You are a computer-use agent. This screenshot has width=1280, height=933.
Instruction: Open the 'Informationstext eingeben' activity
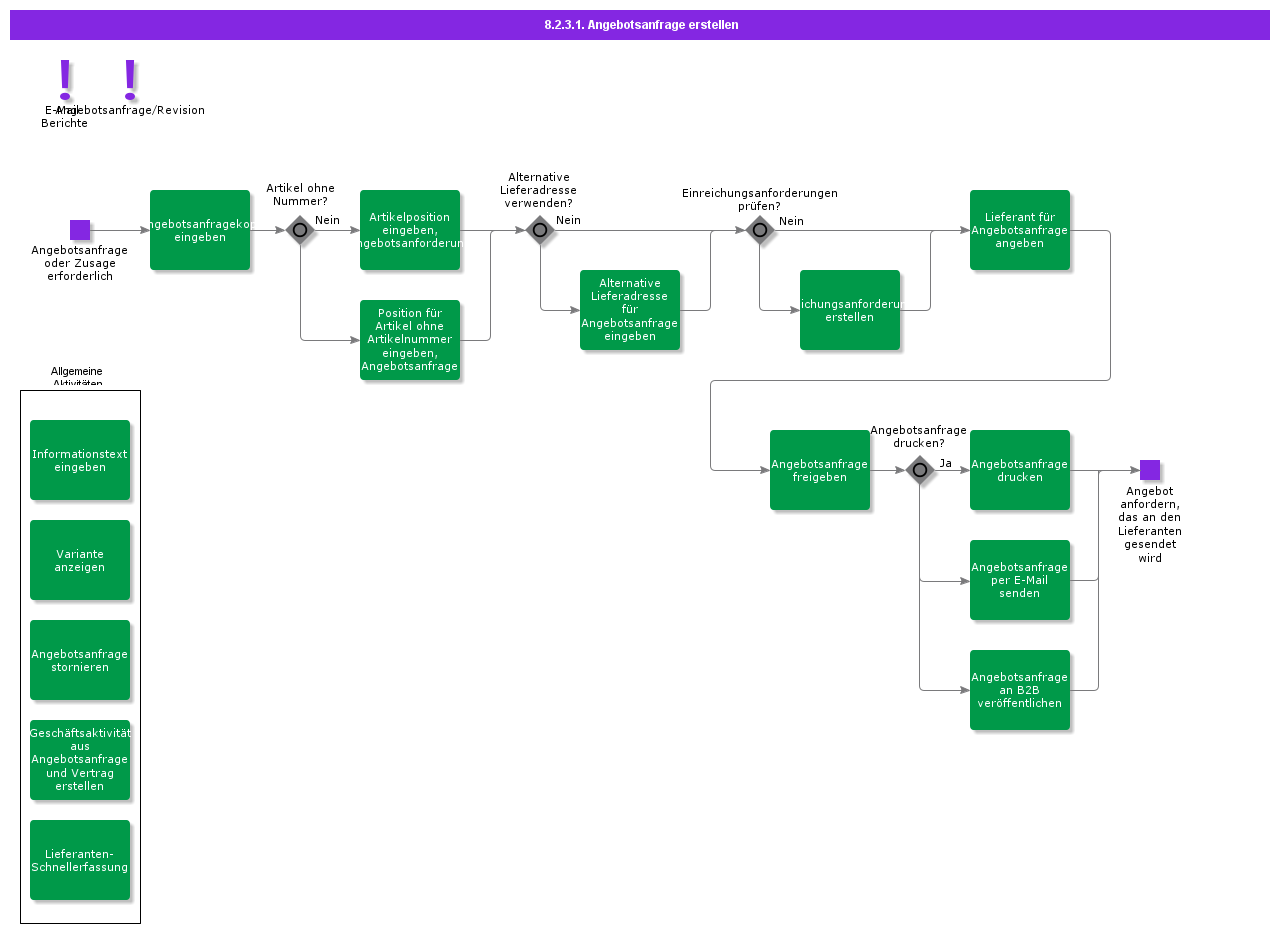80,460
